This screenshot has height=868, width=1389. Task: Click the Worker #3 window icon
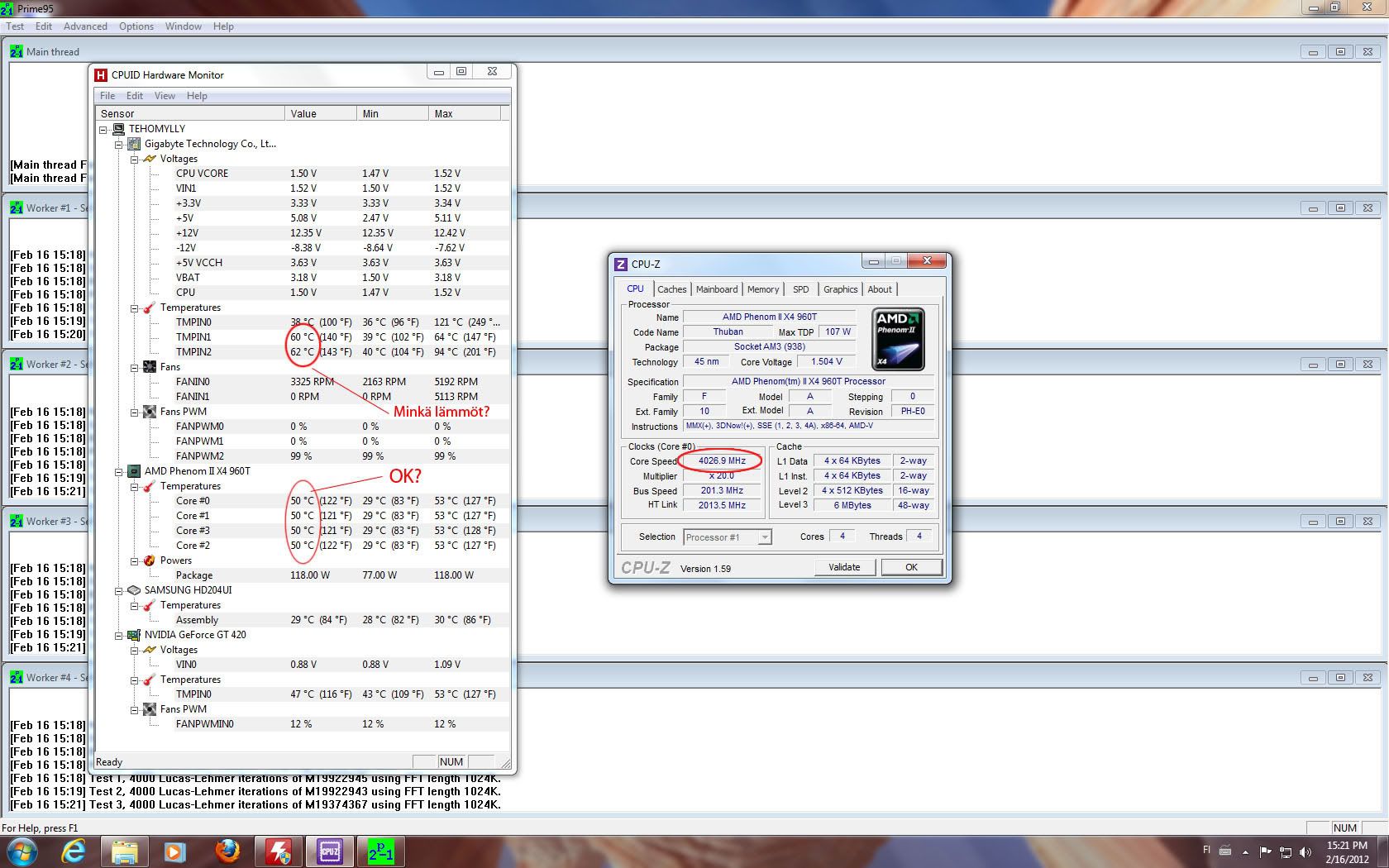tap(17, 521)
